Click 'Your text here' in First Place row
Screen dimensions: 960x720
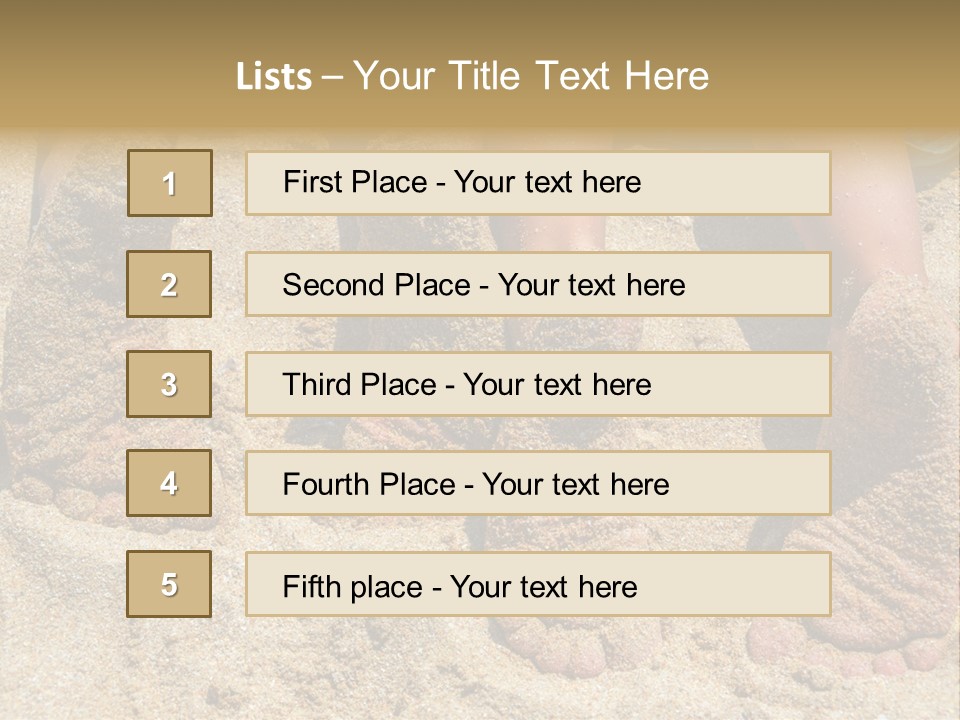(x=547, y=182)
